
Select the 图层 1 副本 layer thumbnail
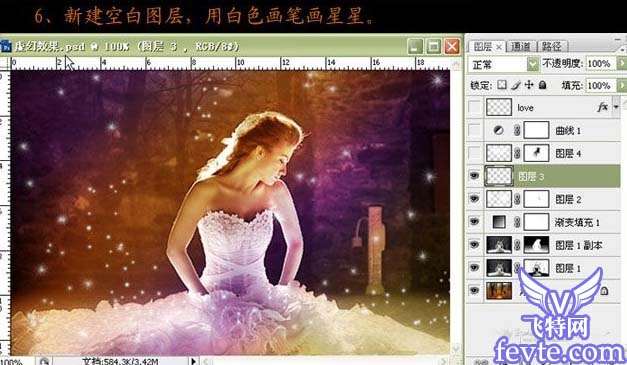pyautogui.click(x=499, y=245)
